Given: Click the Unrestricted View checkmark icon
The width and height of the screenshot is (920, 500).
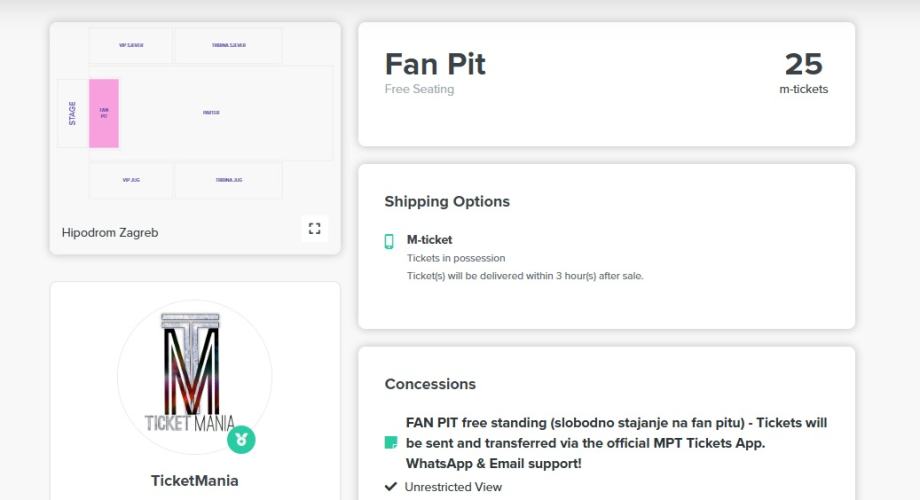Looking at the screenshot, I should [x=391, y=487].
